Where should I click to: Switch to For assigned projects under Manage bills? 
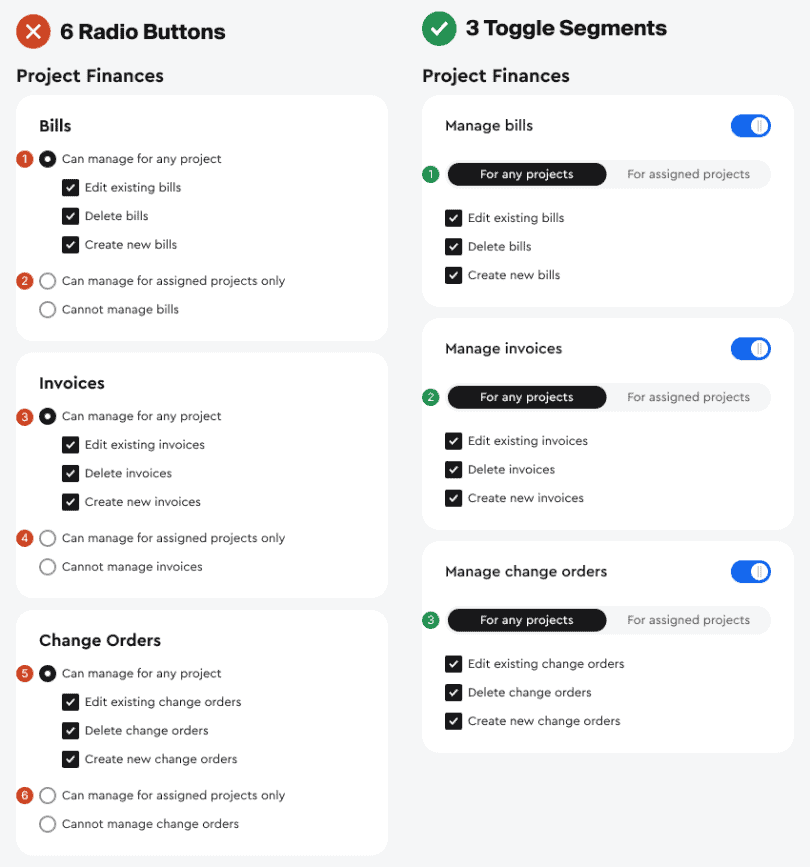coord(688,175)
